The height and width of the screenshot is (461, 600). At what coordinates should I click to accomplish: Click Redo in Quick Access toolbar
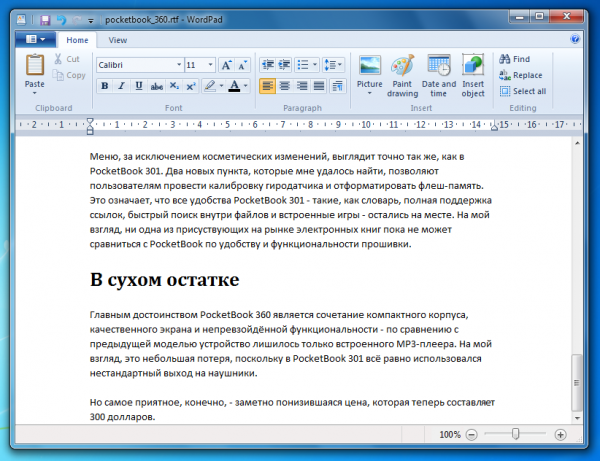tap(77, 20)
